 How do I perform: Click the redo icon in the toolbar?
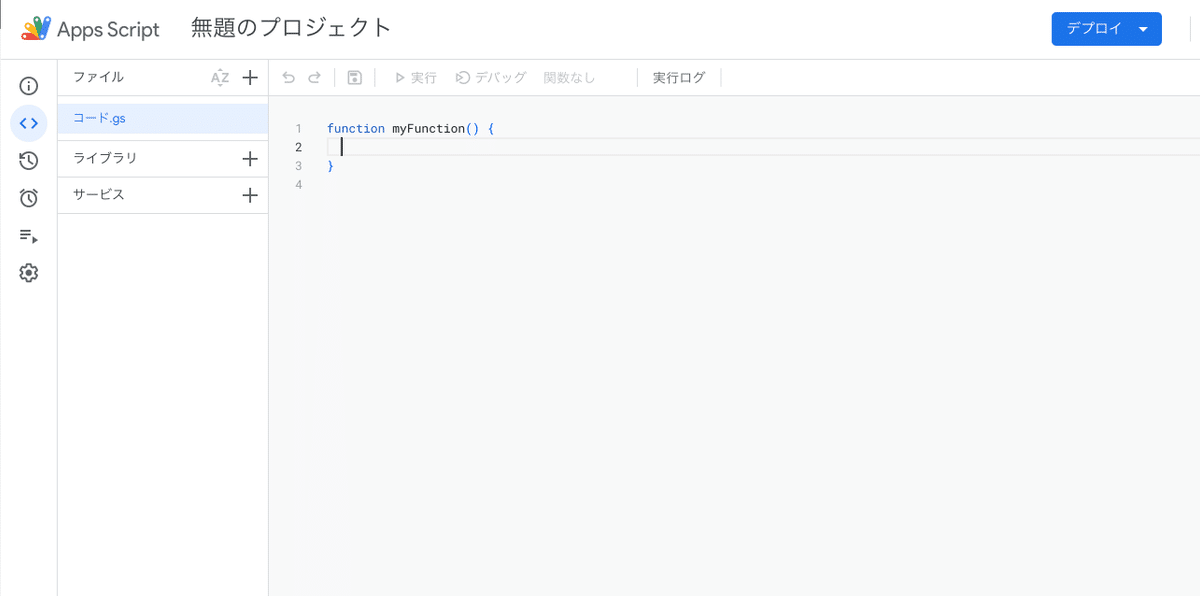click(x=315, y=77)
